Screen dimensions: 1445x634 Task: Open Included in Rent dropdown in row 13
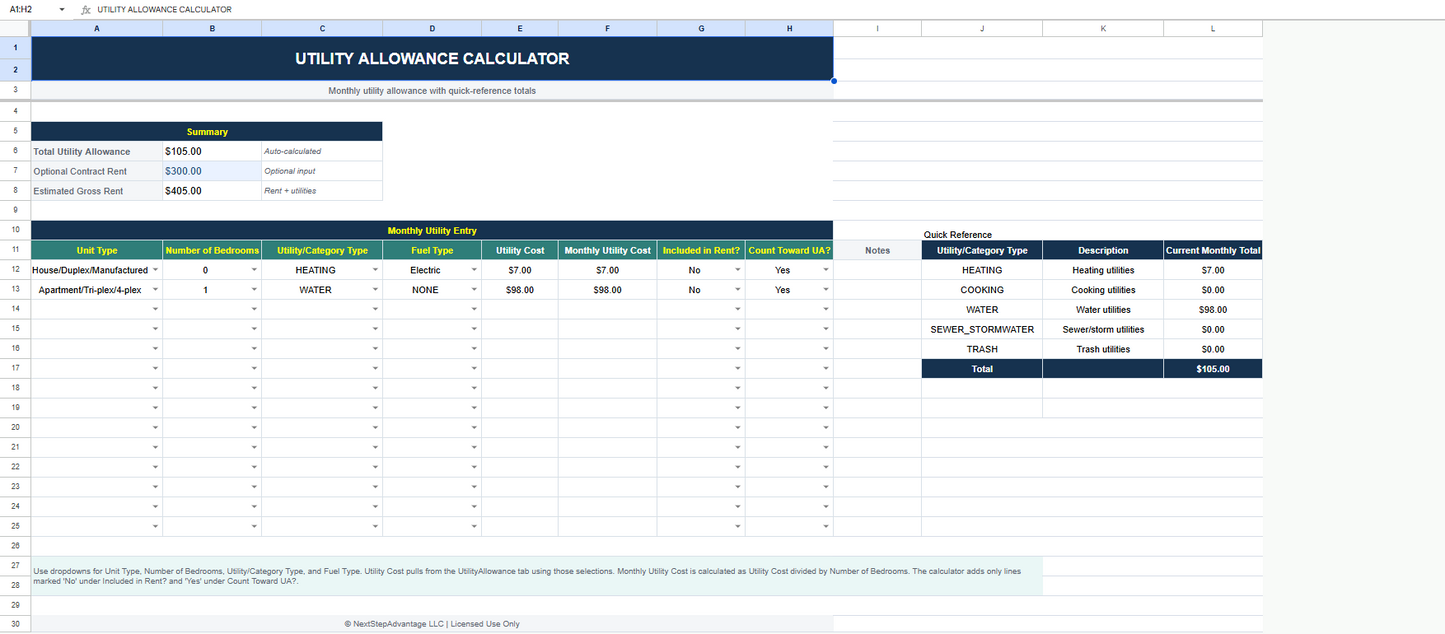tap(738, 290)
